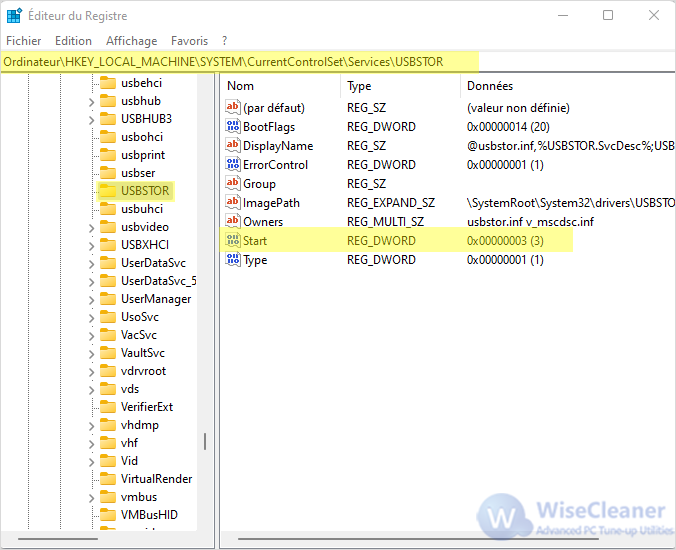Open the Edition menu
Viewport: 676px width, 550px height.
[x=73, y=41]
